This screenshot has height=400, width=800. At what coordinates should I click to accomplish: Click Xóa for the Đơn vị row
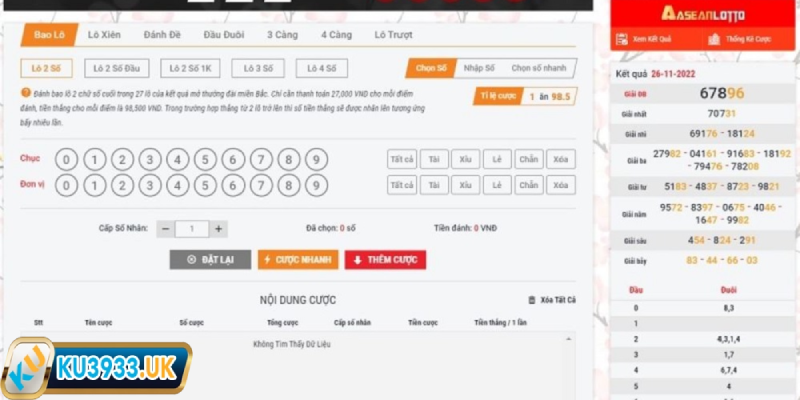(x=561, y=185)
